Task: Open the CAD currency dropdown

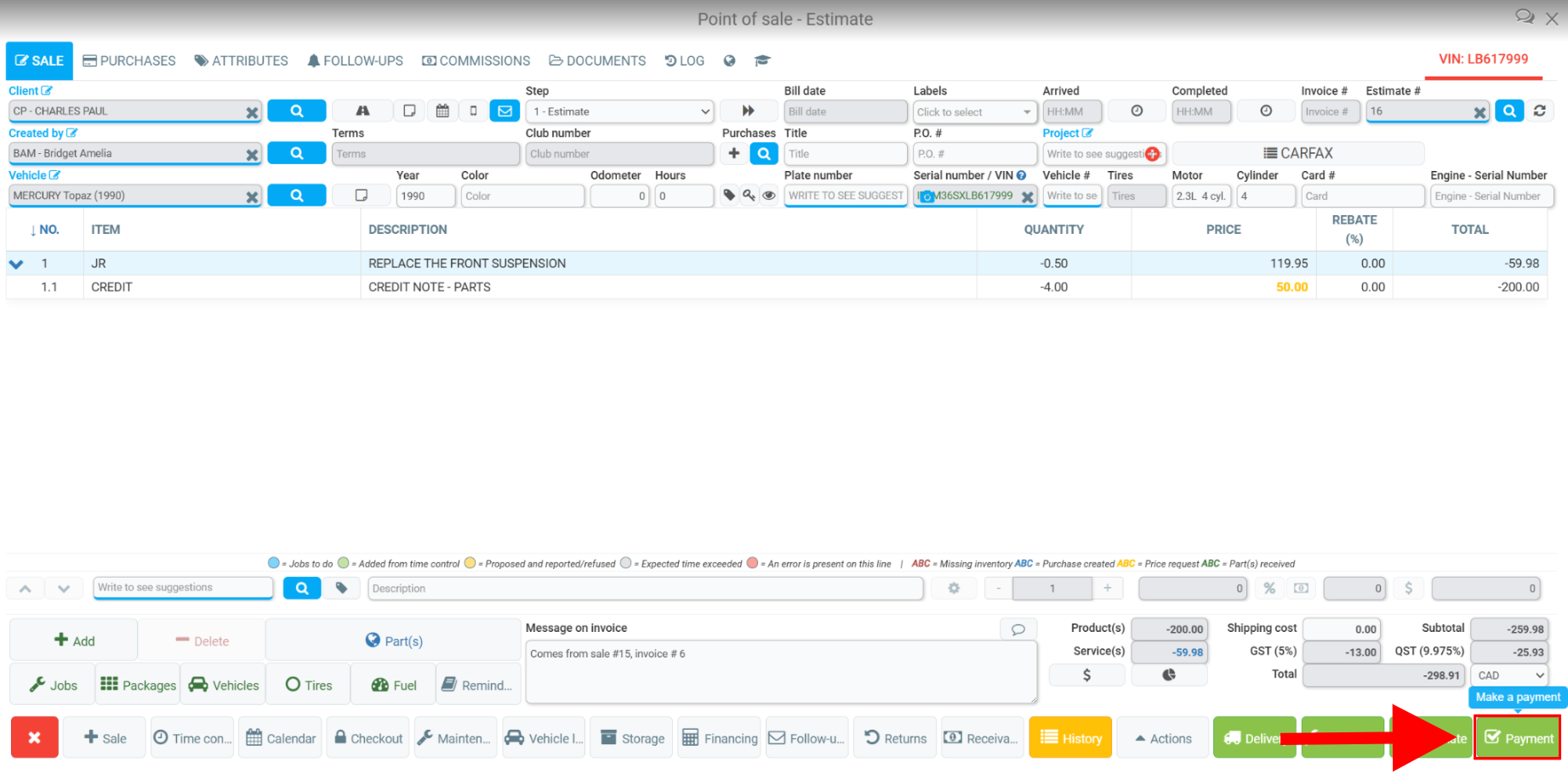Action: click(1510, 675)
